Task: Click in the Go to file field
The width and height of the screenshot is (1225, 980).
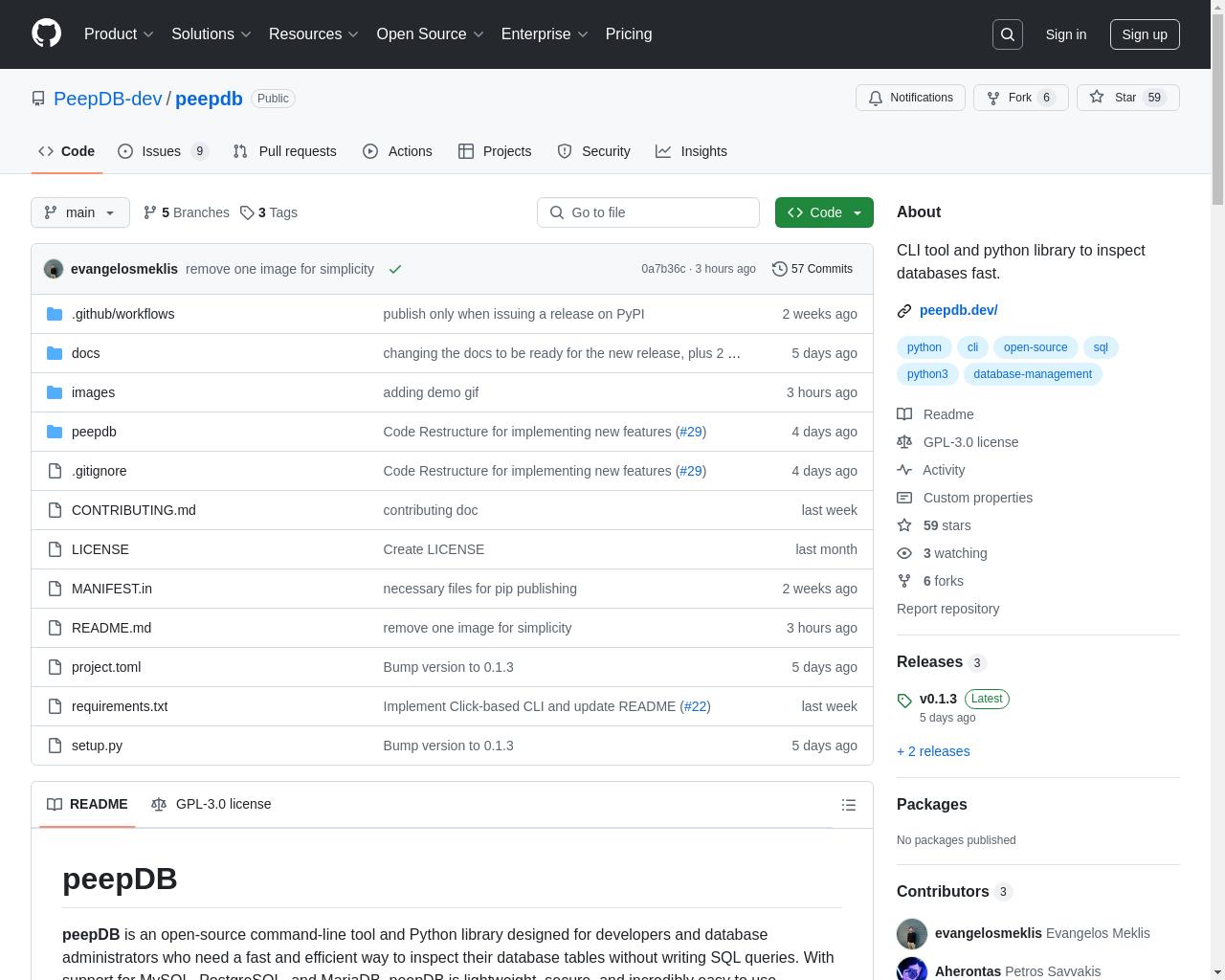Action: [648, 212]
